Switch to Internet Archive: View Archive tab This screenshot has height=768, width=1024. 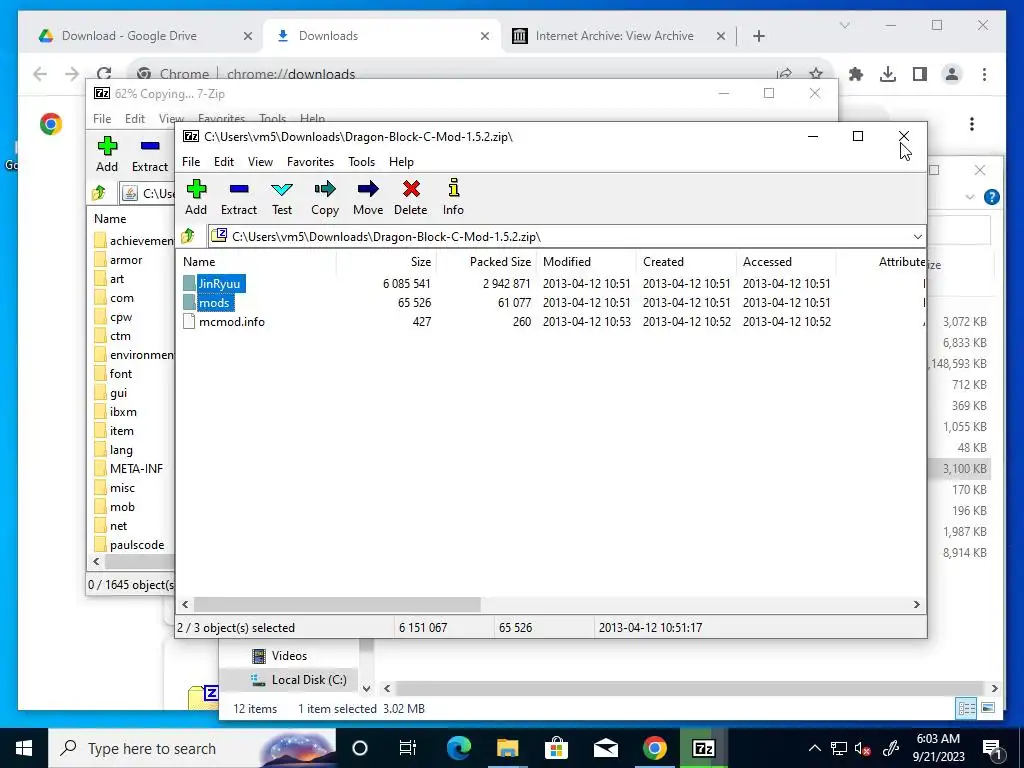coord(615,36)
